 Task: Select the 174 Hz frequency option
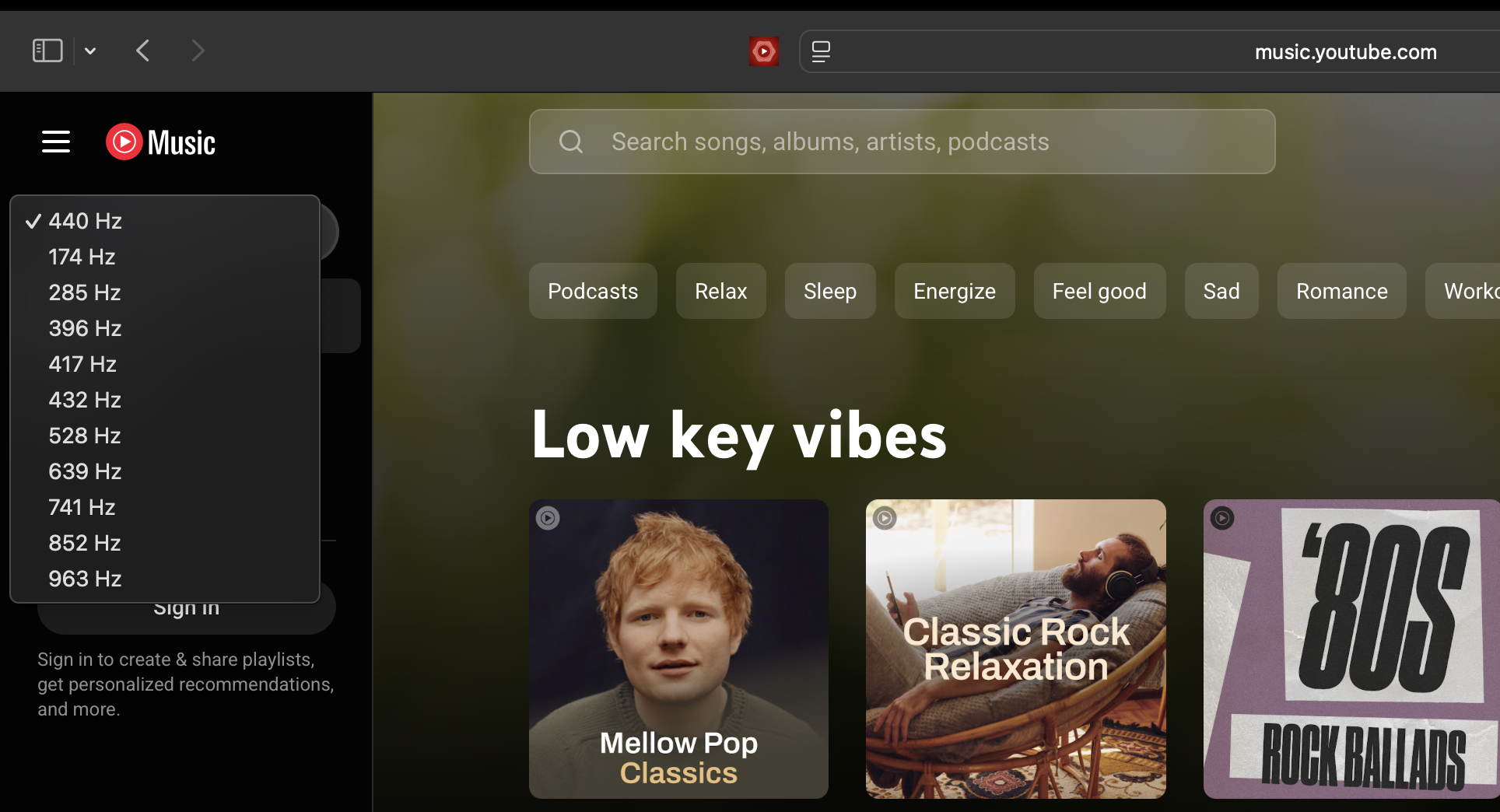pos(82,257)
